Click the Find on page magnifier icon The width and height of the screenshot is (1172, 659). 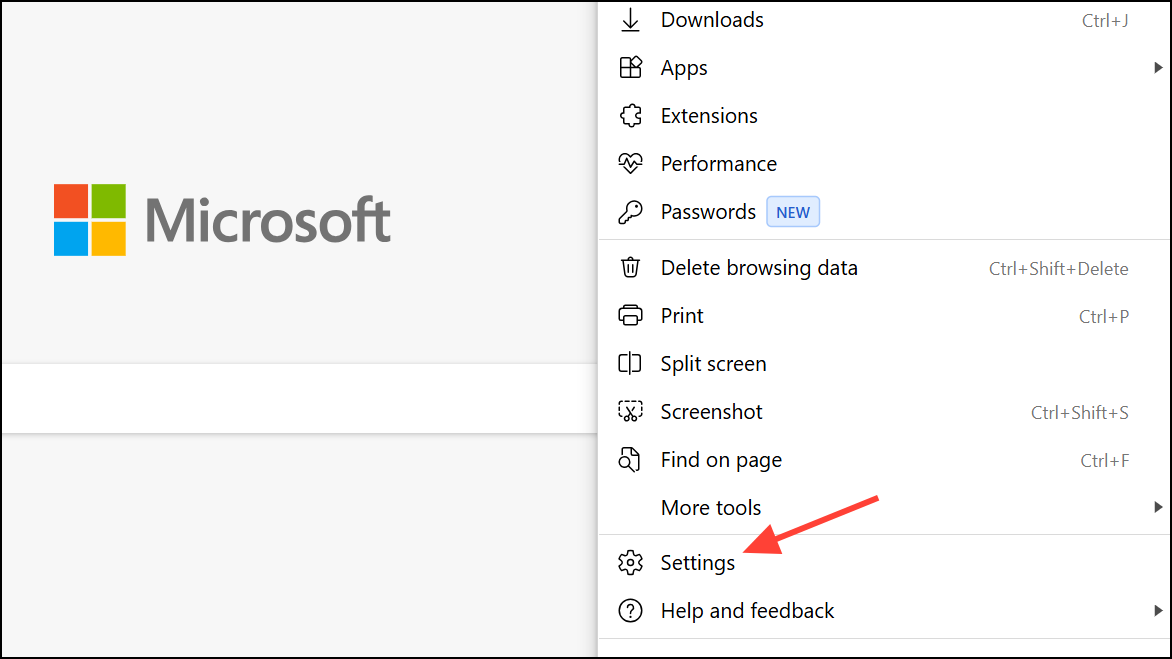(630, 460)
